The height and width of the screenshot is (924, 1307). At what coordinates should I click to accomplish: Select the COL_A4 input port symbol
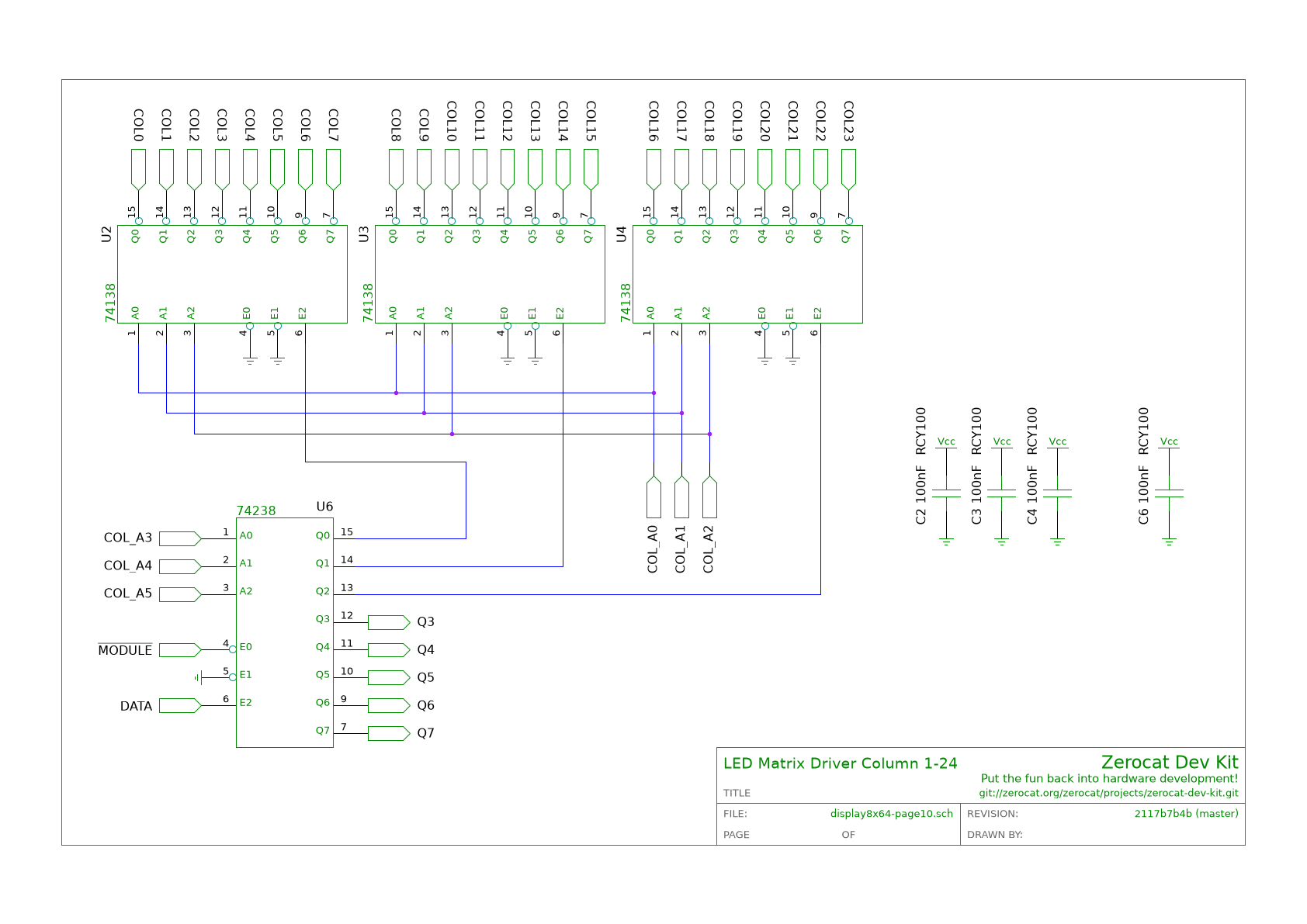pos(180,566)
